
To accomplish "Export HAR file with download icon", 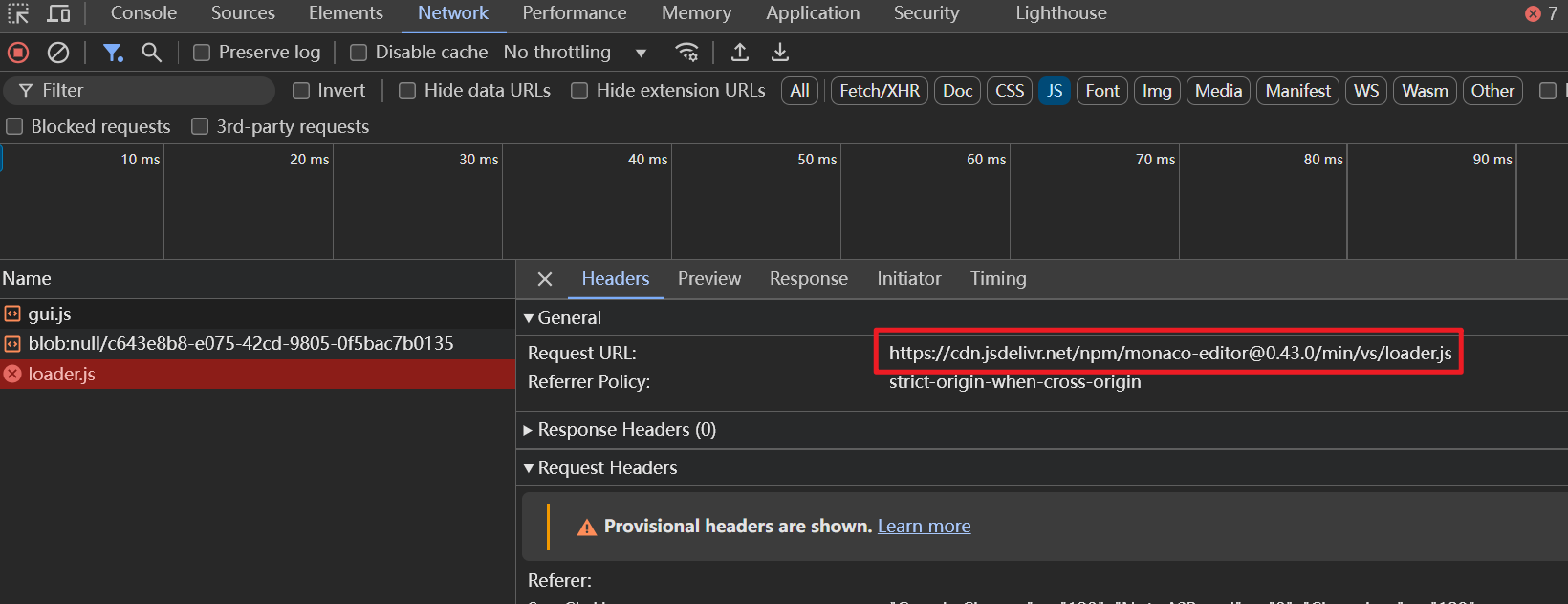I will [780, 53].
